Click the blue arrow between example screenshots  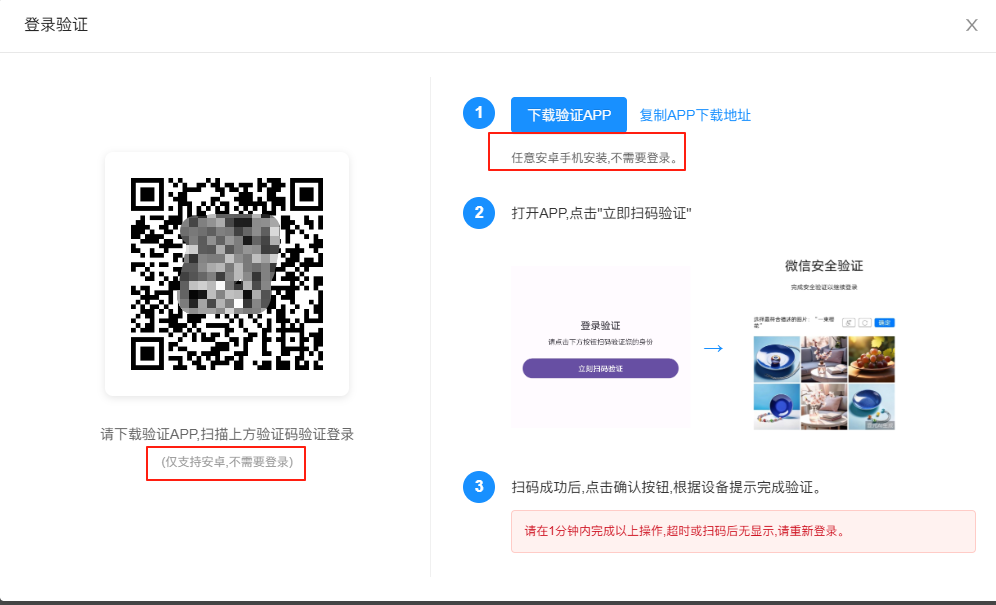[x=713, y=348]
